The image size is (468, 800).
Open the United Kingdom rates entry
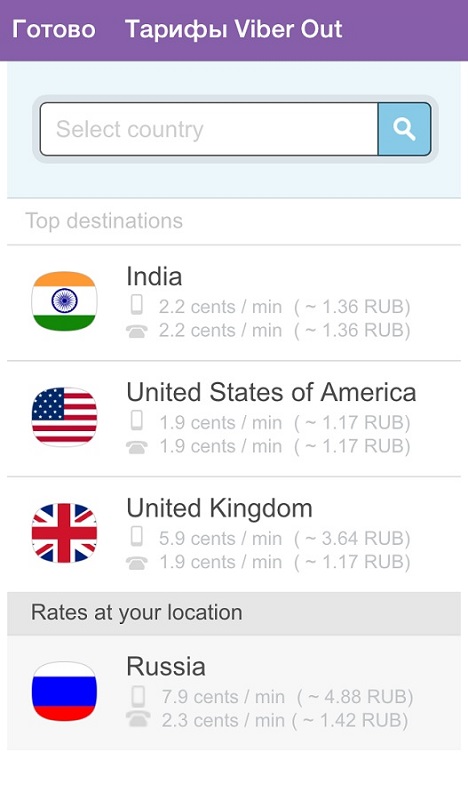(234, 534)
